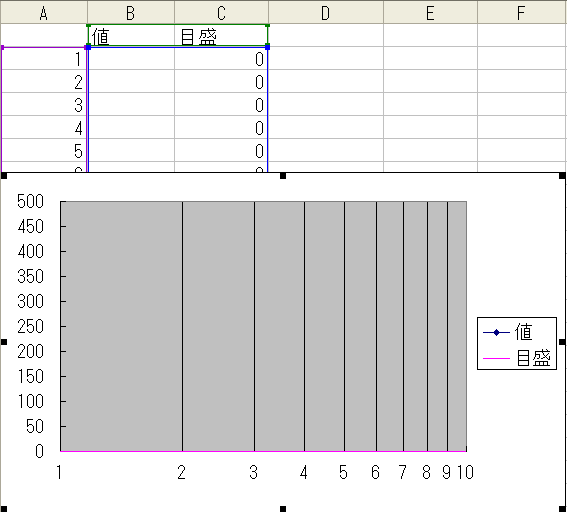Click the 0 value-axis label

click(x=39, y=451)
